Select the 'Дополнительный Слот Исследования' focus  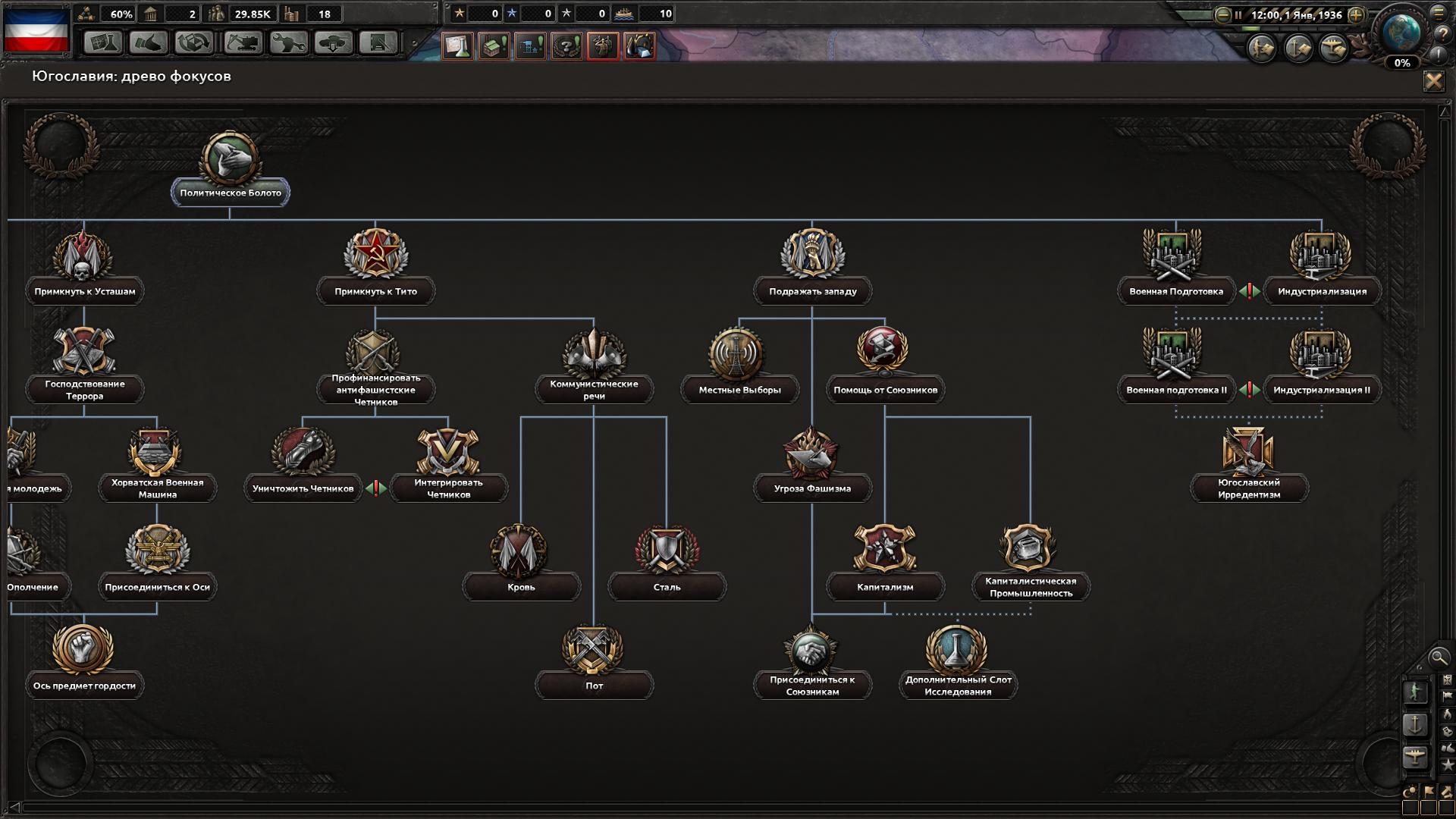pos(958,661)
